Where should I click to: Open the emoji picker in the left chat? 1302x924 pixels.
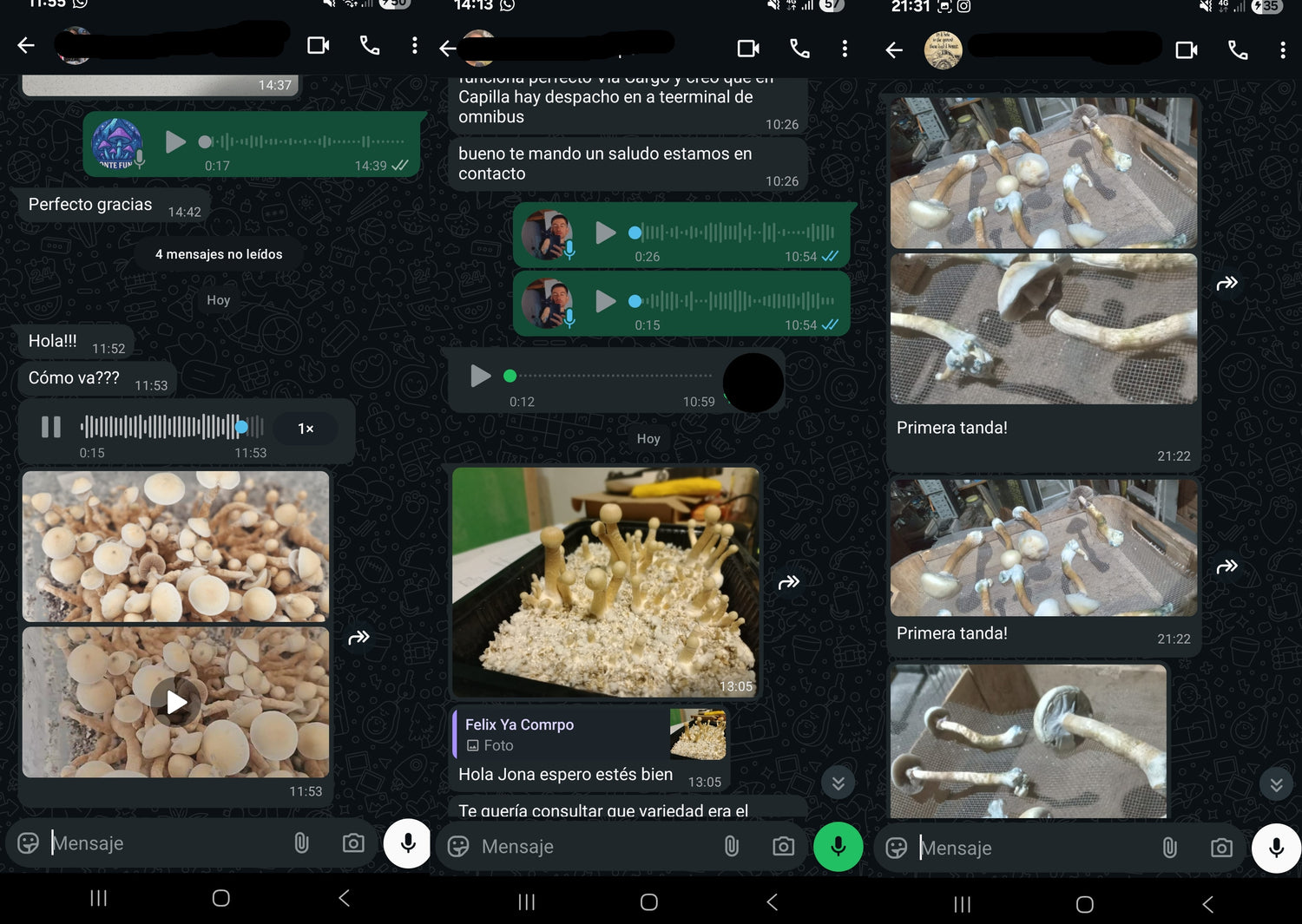(29, 843)
